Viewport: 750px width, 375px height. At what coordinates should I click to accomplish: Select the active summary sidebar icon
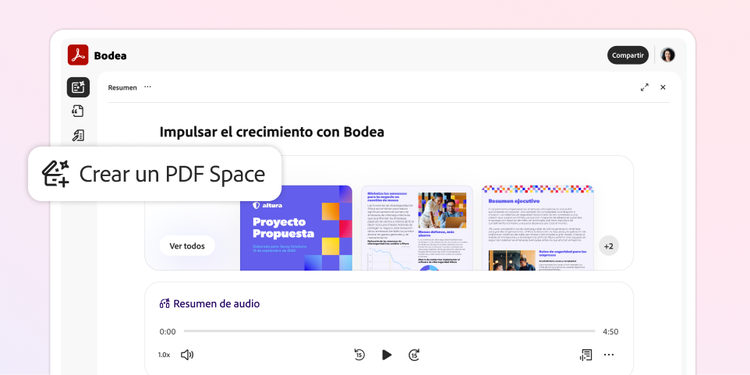pyautogui.click(x=78, y=87)
